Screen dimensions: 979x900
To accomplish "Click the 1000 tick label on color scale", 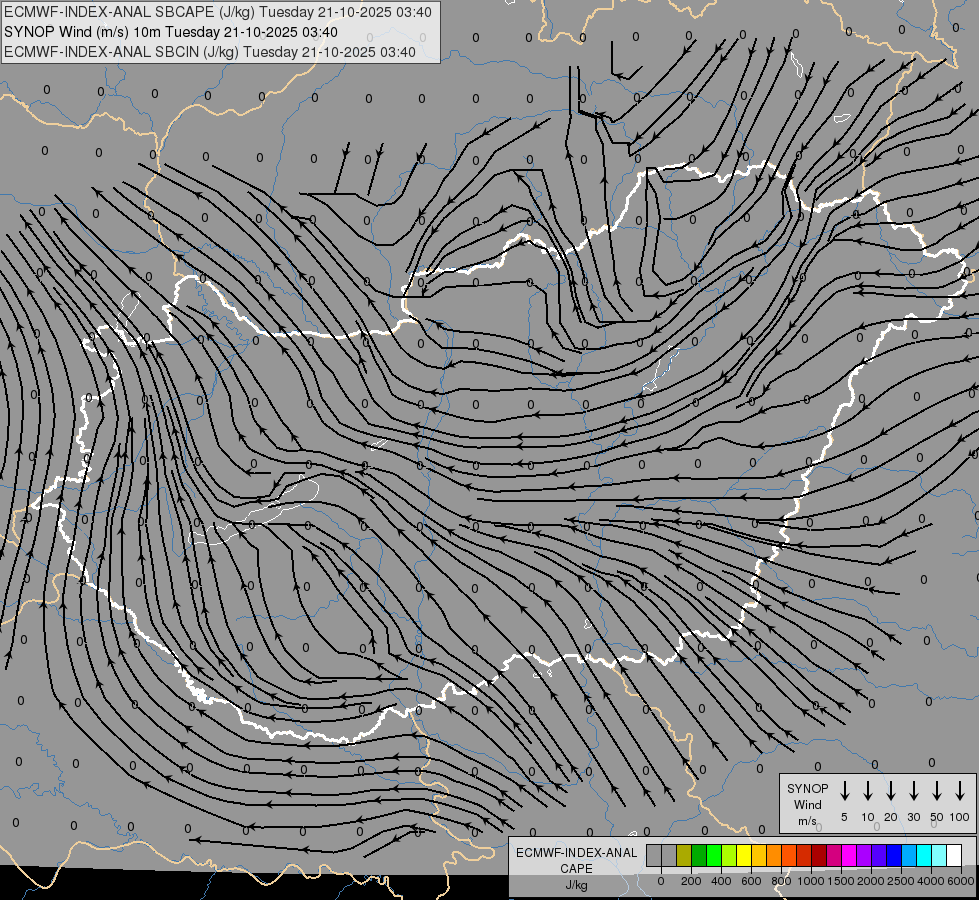I will coord(810,881).
